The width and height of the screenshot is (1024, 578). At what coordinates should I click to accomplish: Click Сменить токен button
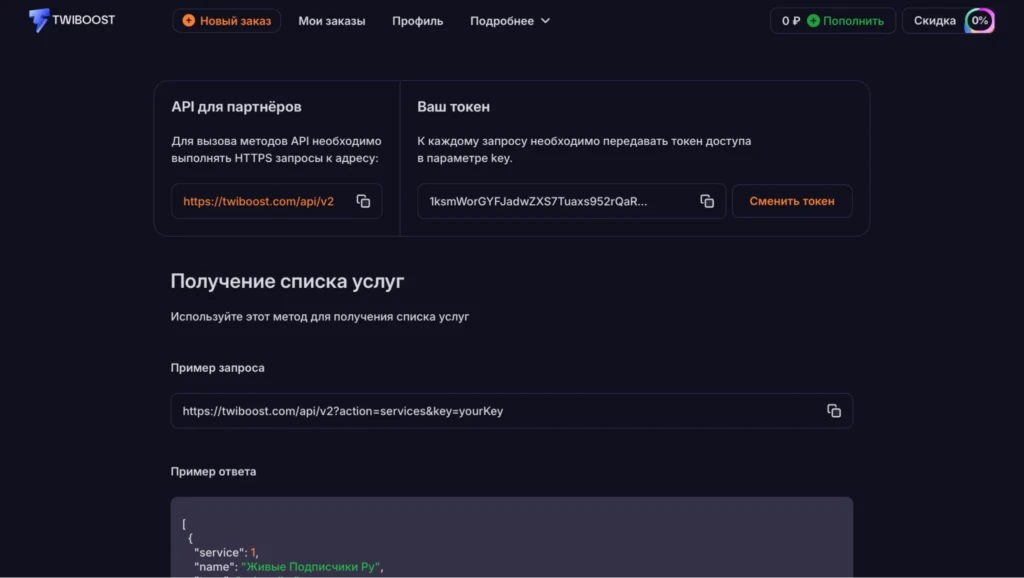tap(792, 201)
